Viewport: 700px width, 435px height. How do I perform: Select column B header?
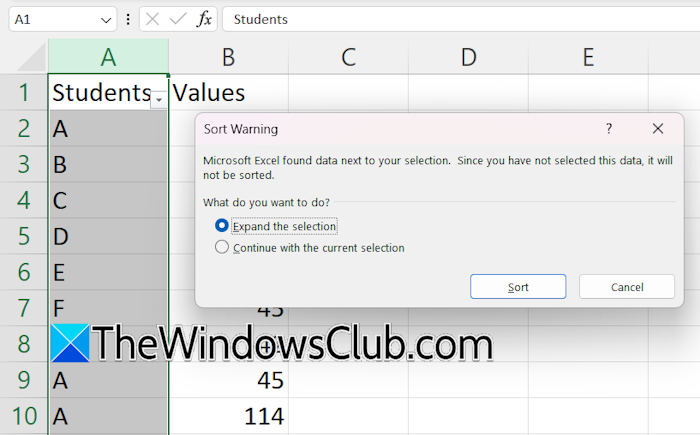pos(229,57)
